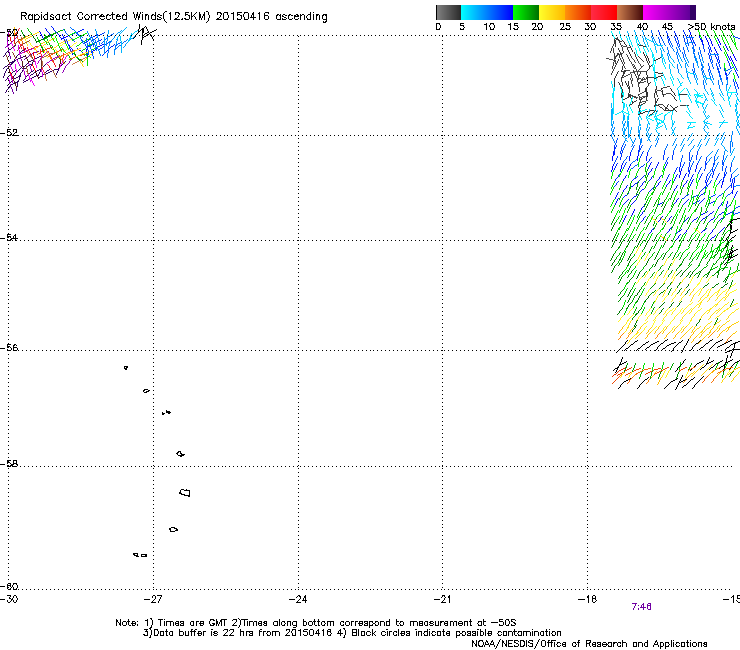The image size is (740, 650).
Task: Click the '-54' latitude axis label
Action: (x=10, y=237)
